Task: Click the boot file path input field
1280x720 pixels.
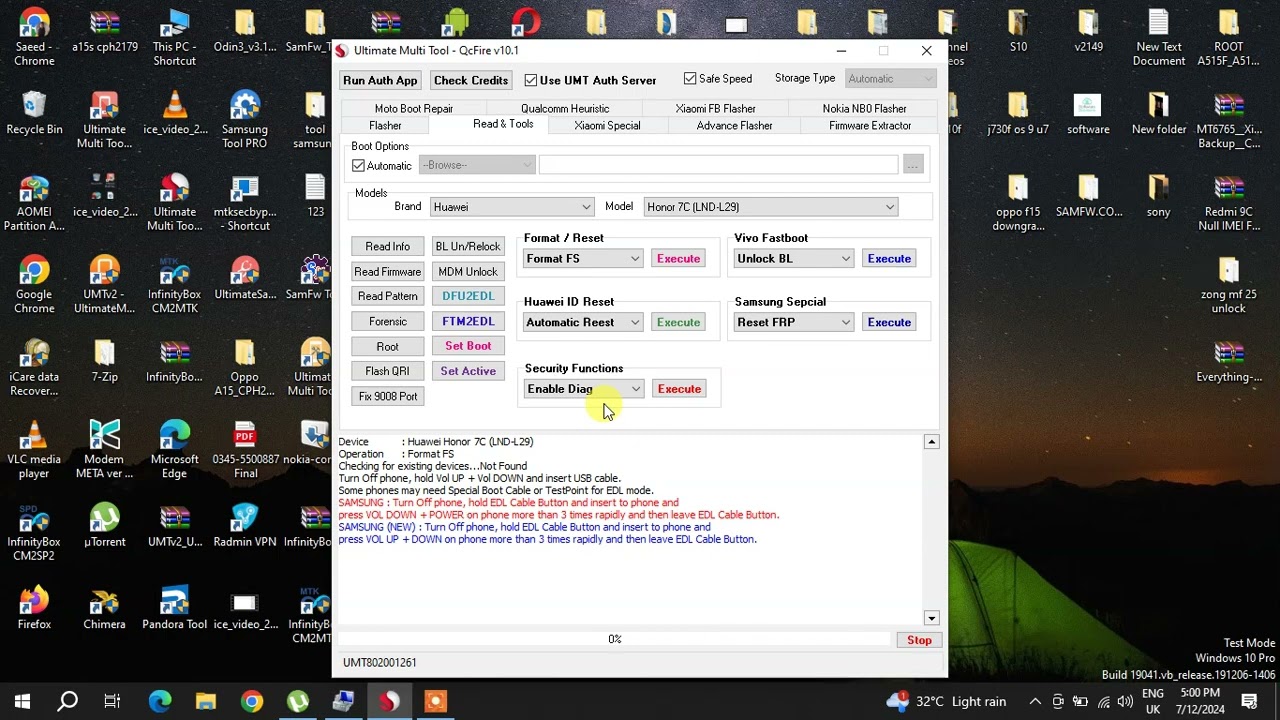Action: tap(719, 165)
